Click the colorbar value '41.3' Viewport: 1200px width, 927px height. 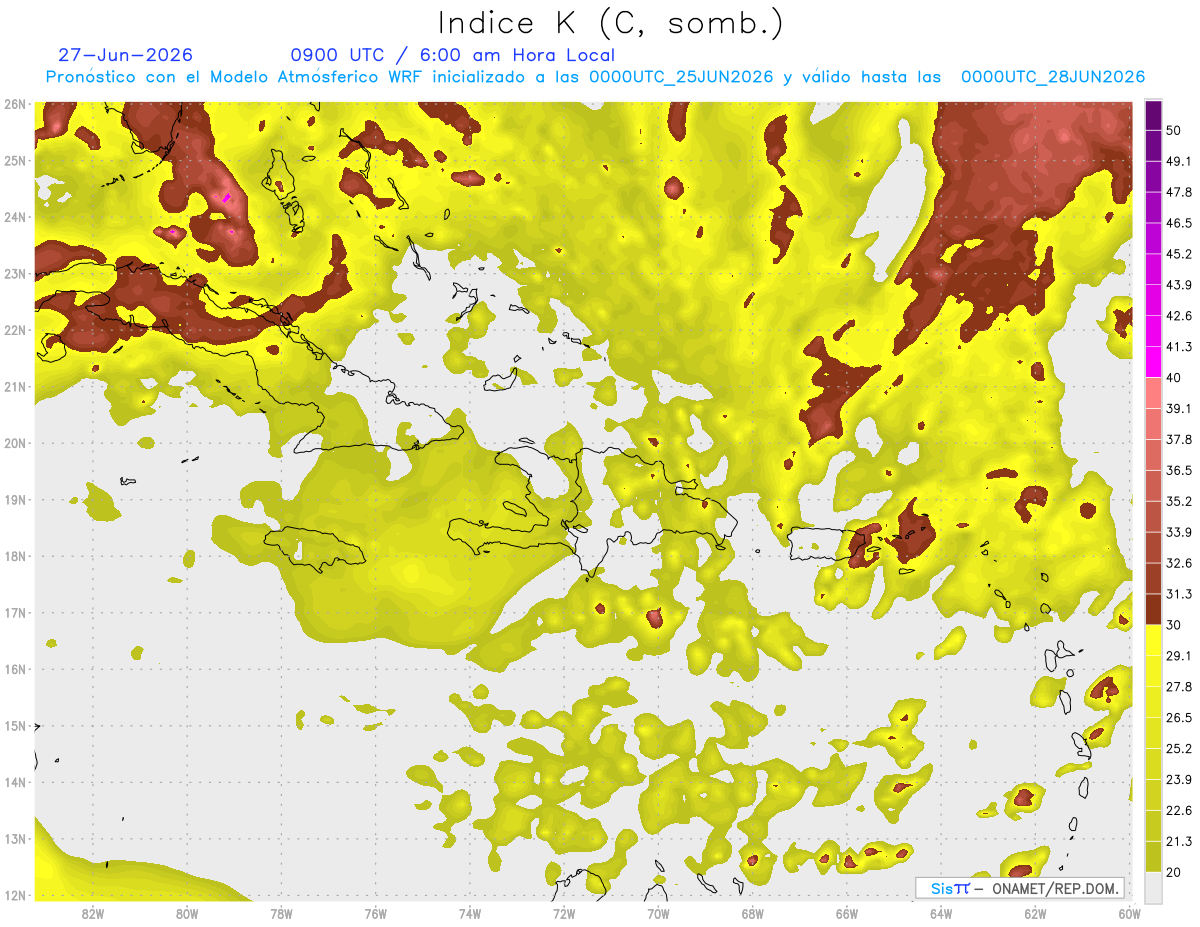coord(1178,347)
